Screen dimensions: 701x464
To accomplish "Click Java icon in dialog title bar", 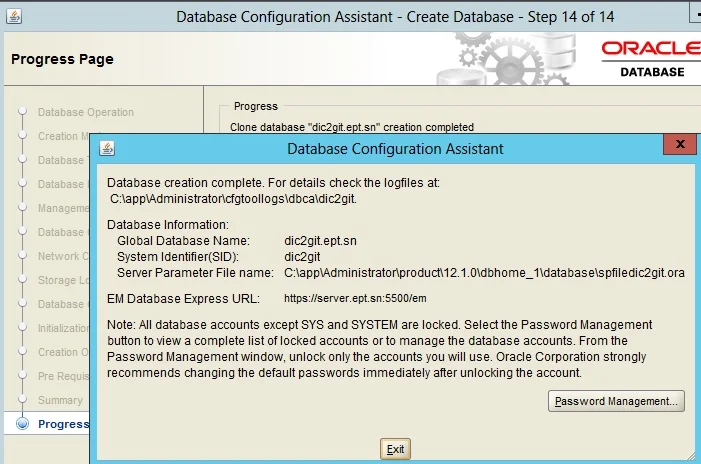I will pos(107,148).
